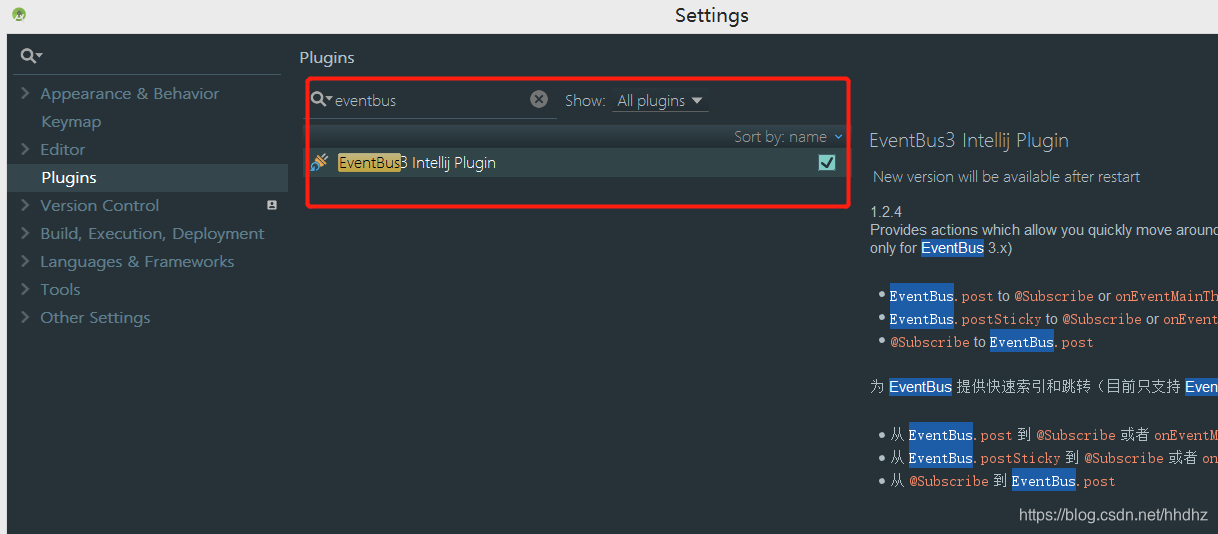Focus the plugin search field containing eventbus
The image size is (1218, 534).
pyautogui.click(x=430, y=100)
